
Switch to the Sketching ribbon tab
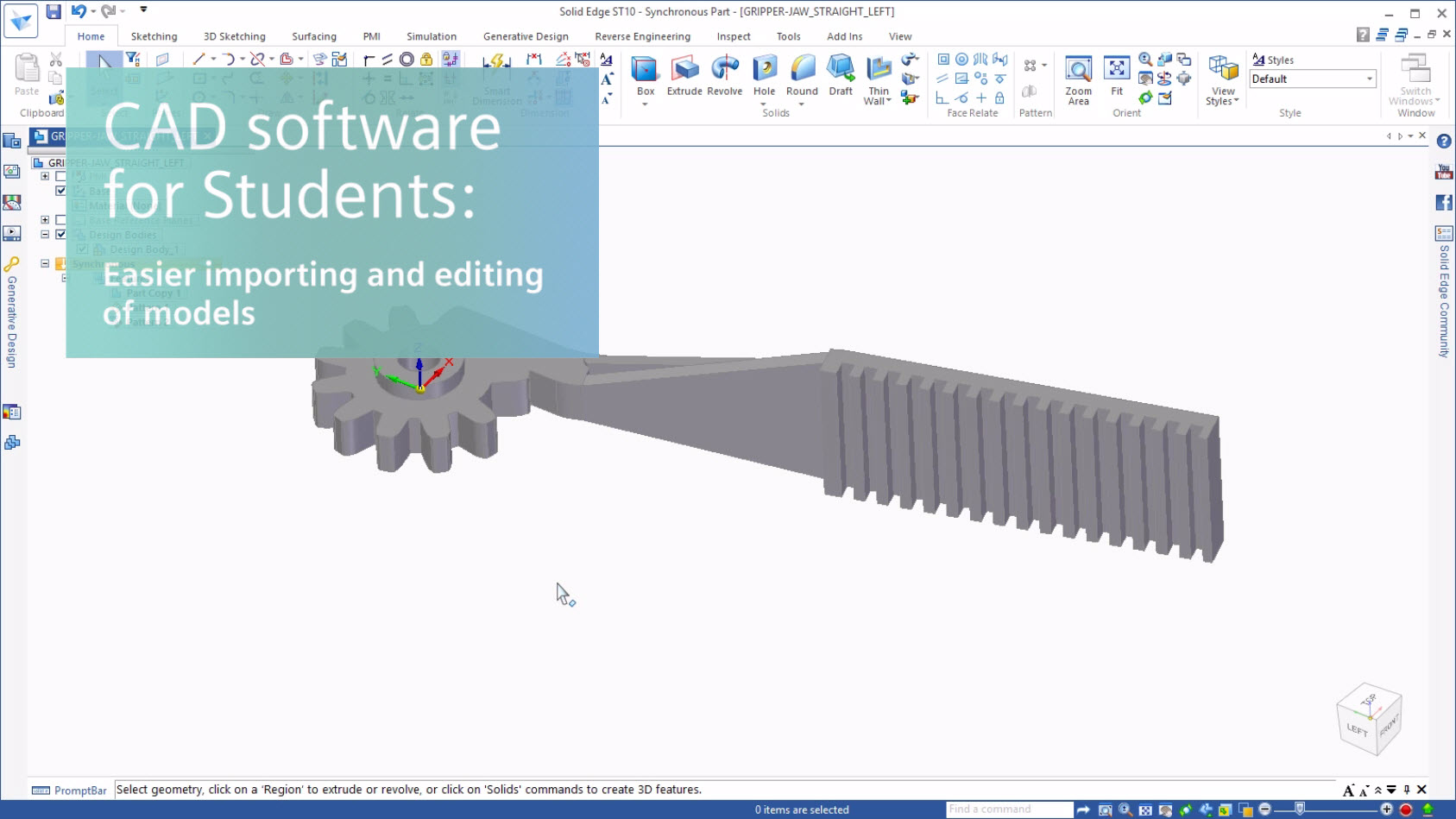[x=154, y=36]
